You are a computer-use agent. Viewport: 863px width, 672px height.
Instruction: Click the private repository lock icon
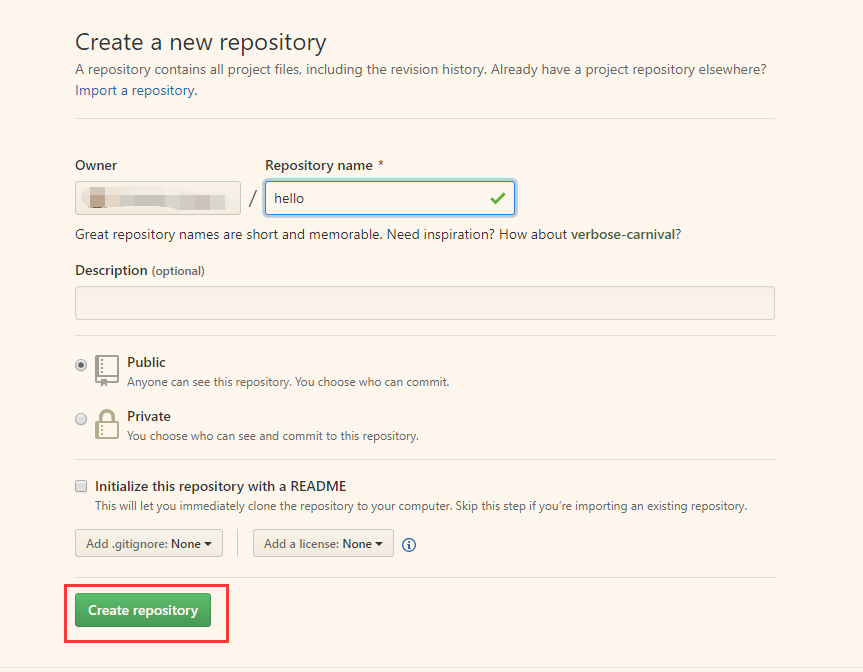click(x=107, y=424)
